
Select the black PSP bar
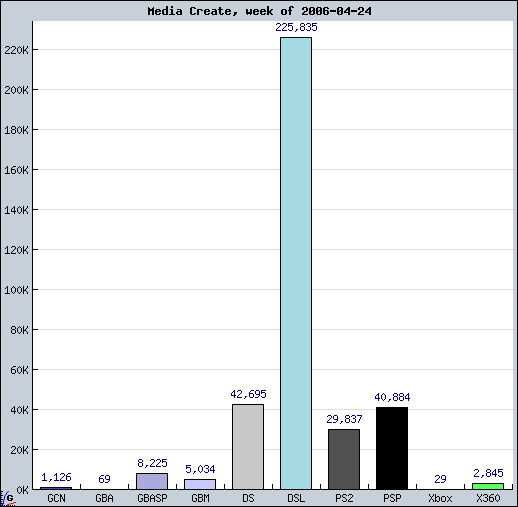392,448
